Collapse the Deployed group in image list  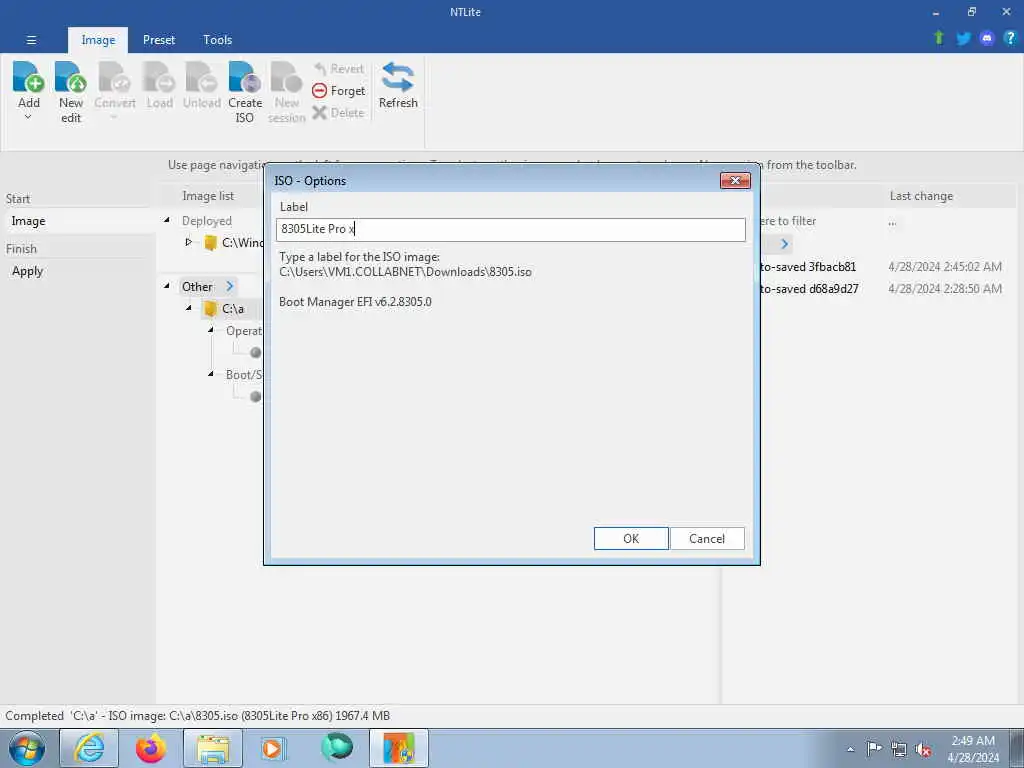(x=167, y=221)
